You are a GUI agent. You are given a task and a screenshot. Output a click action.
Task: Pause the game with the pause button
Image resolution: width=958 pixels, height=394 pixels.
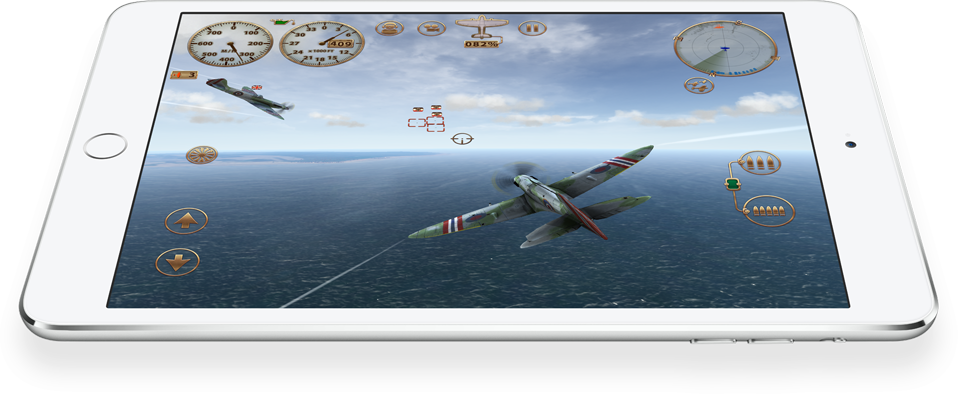pyautogui.click(x=532, y=28)
